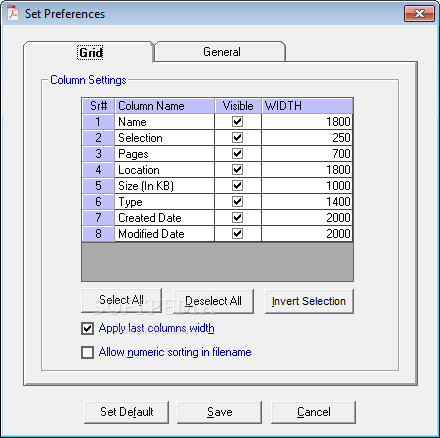This screenshot has height=438, width=440.
Task: Click the Select All button
Action: pyautogui.click(x=121, y=300)
